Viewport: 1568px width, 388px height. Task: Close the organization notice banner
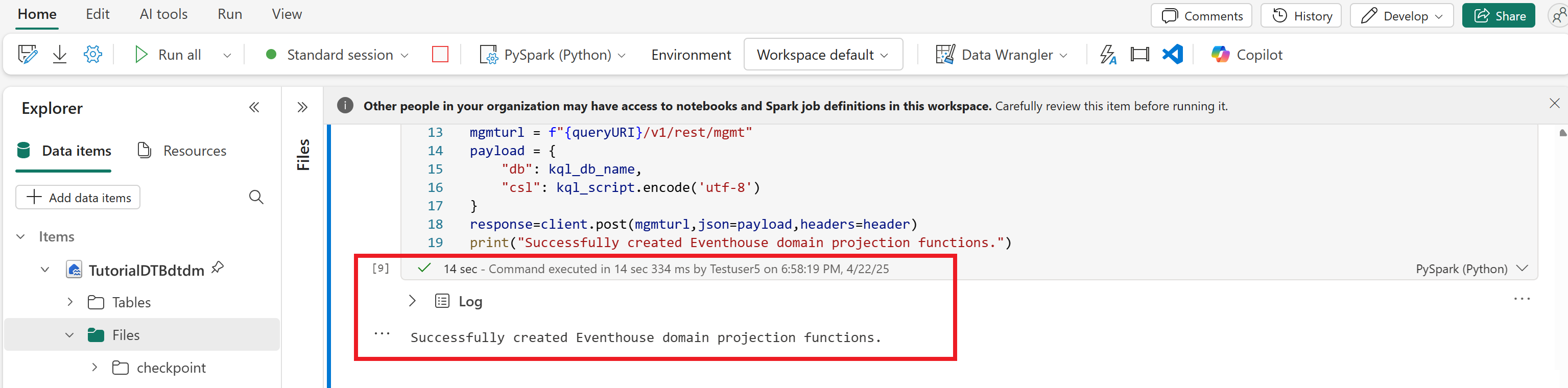(x=1554, y=104)
